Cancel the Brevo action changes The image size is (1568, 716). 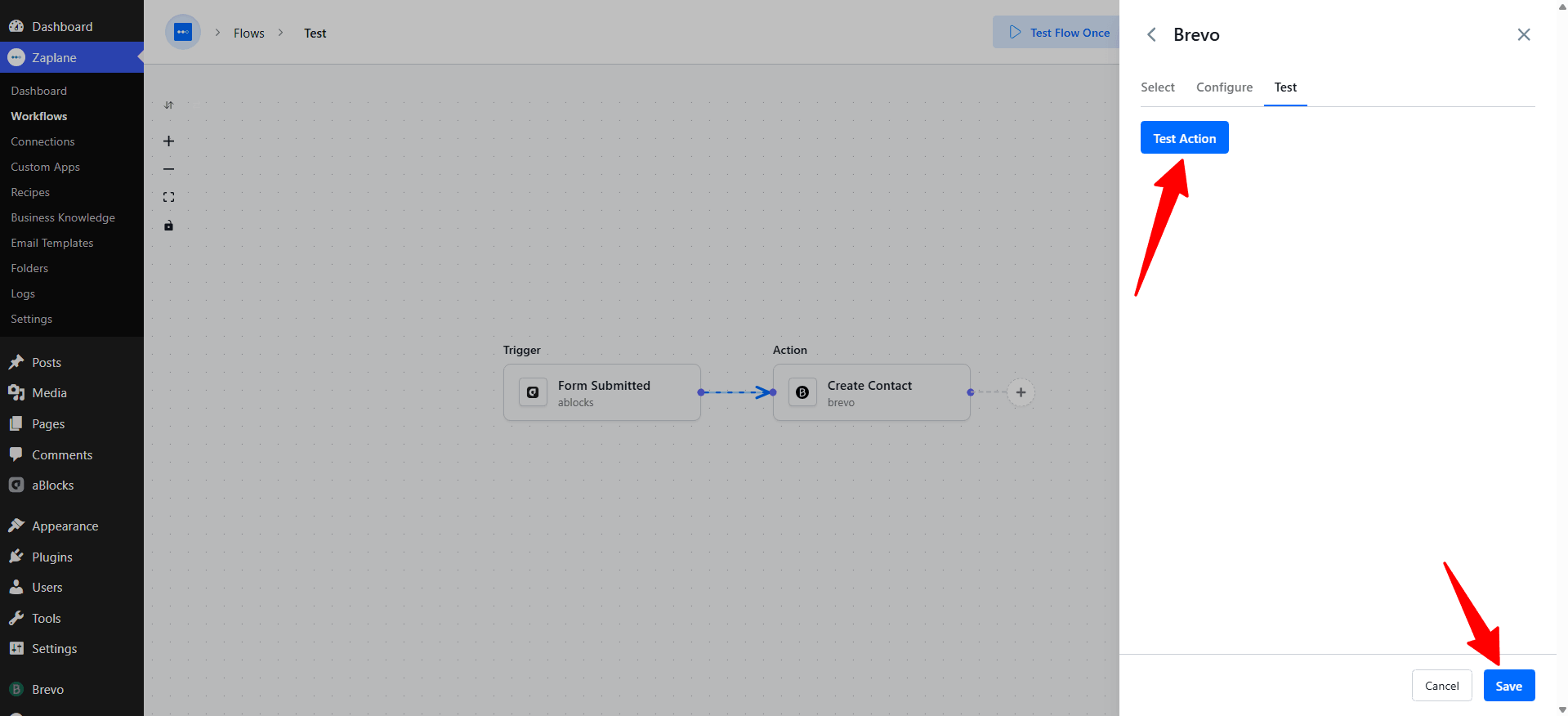tap(1442, 686)
